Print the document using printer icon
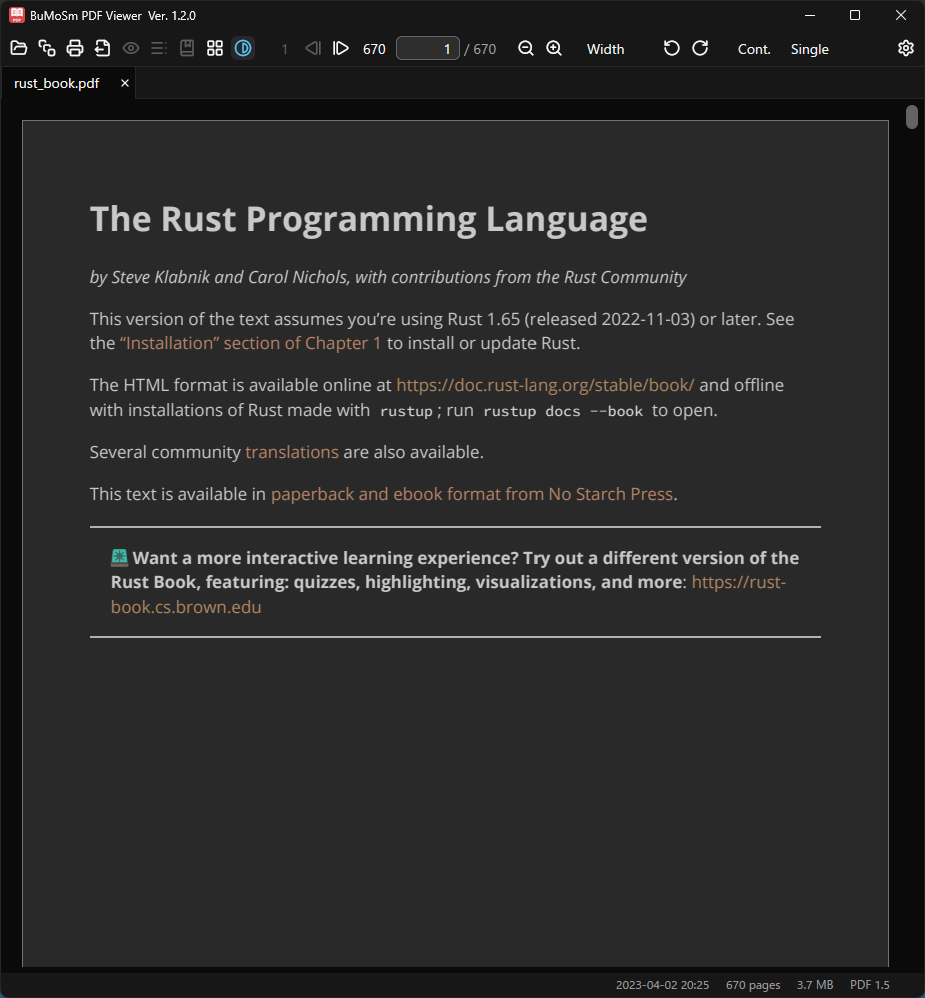 pyautogui.click(x=75, y=48)
